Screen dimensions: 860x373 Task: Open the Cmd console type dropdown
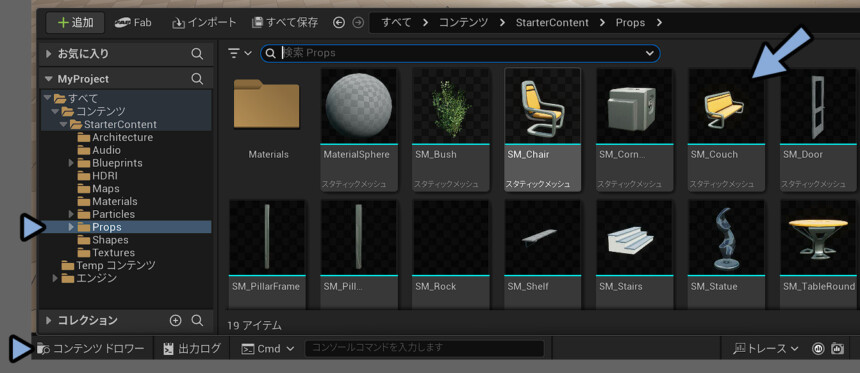click(x=268, y=348)
